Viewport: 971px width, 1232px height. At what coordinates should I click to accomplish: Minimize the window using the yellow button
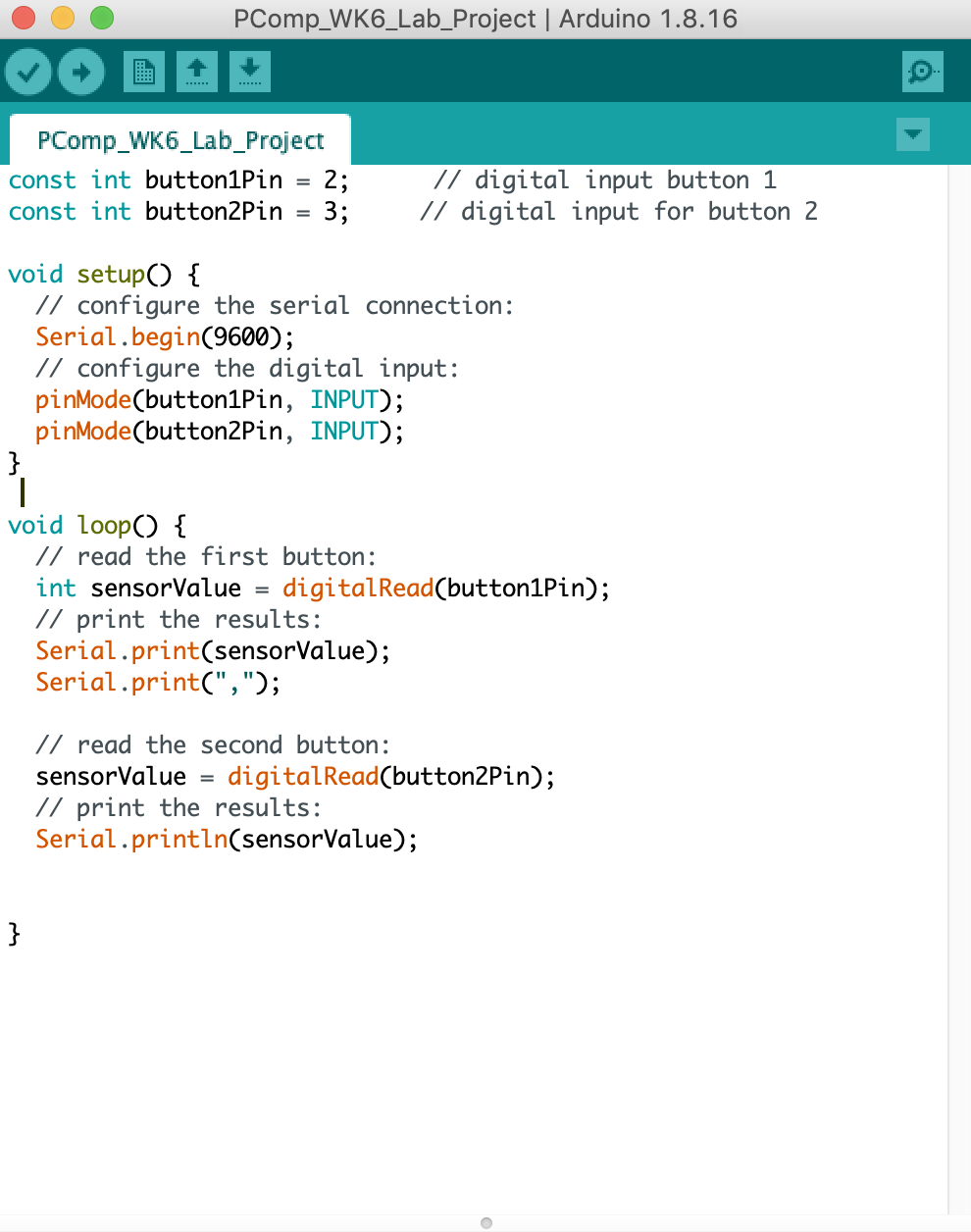63,18
